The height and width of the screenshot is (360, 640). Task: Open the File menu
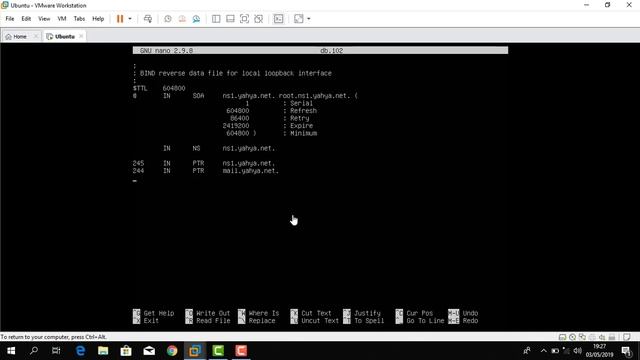pyautogui.click(x=10, y=19)
